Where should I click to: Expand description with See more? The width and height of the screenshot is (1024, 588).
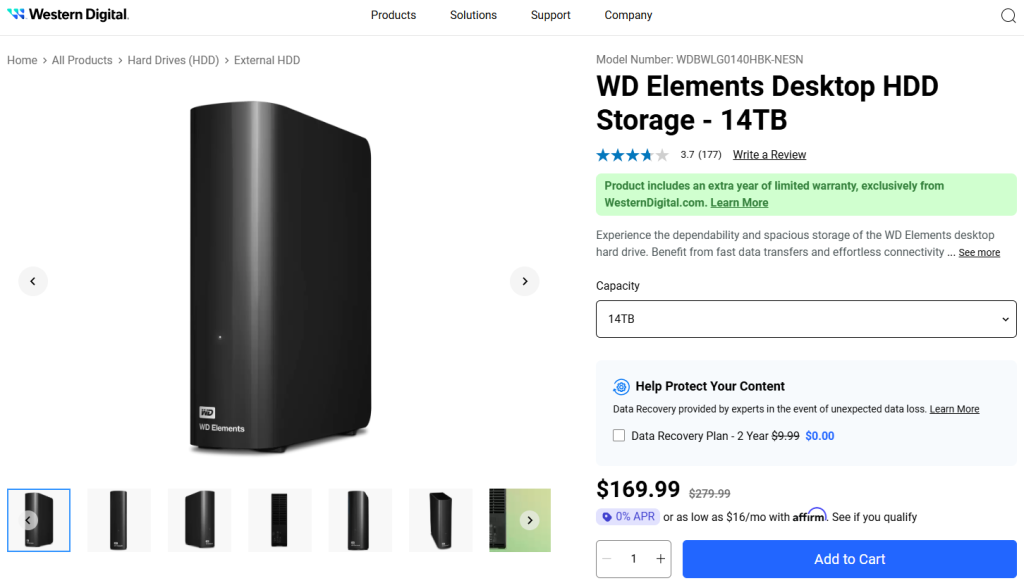(979, 253)
